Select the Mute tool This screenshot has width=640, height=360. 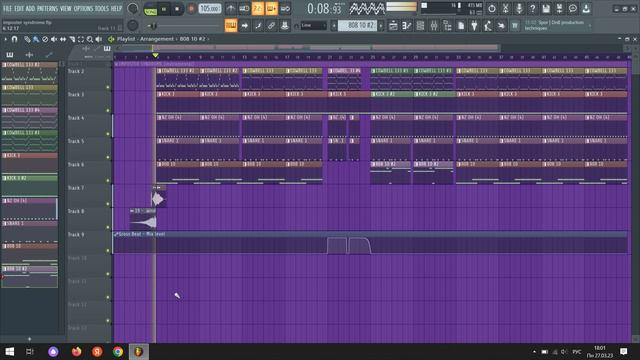pos(54,39)
